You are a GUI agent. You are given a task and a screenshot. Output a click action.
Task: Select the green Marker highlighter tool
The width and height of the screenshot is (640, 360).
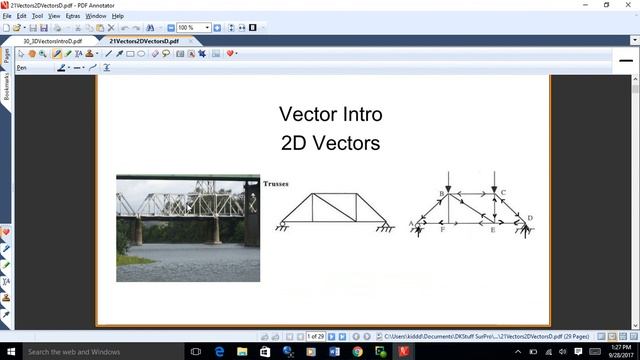[68, 53]
